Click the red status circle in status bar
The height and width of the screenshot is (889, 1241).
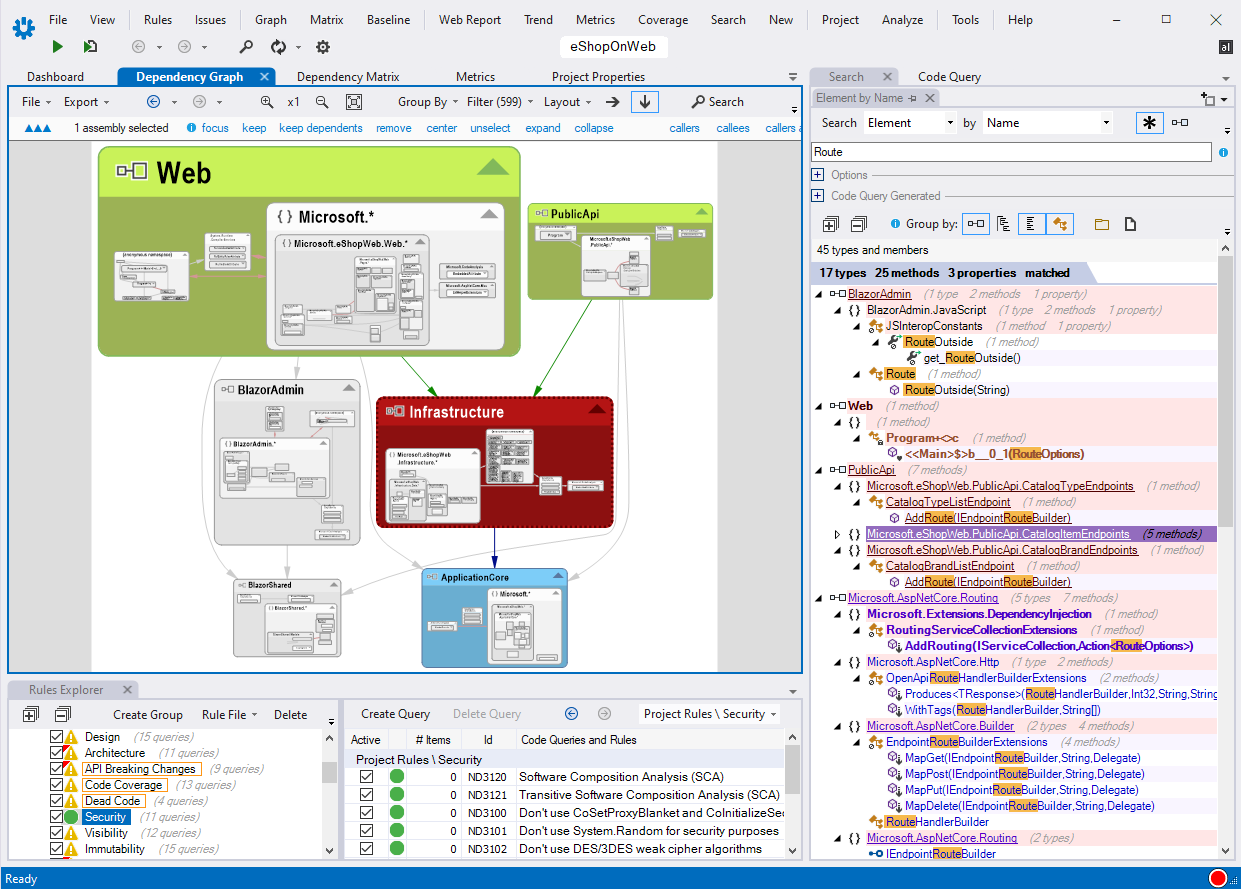pos(1217,878)
